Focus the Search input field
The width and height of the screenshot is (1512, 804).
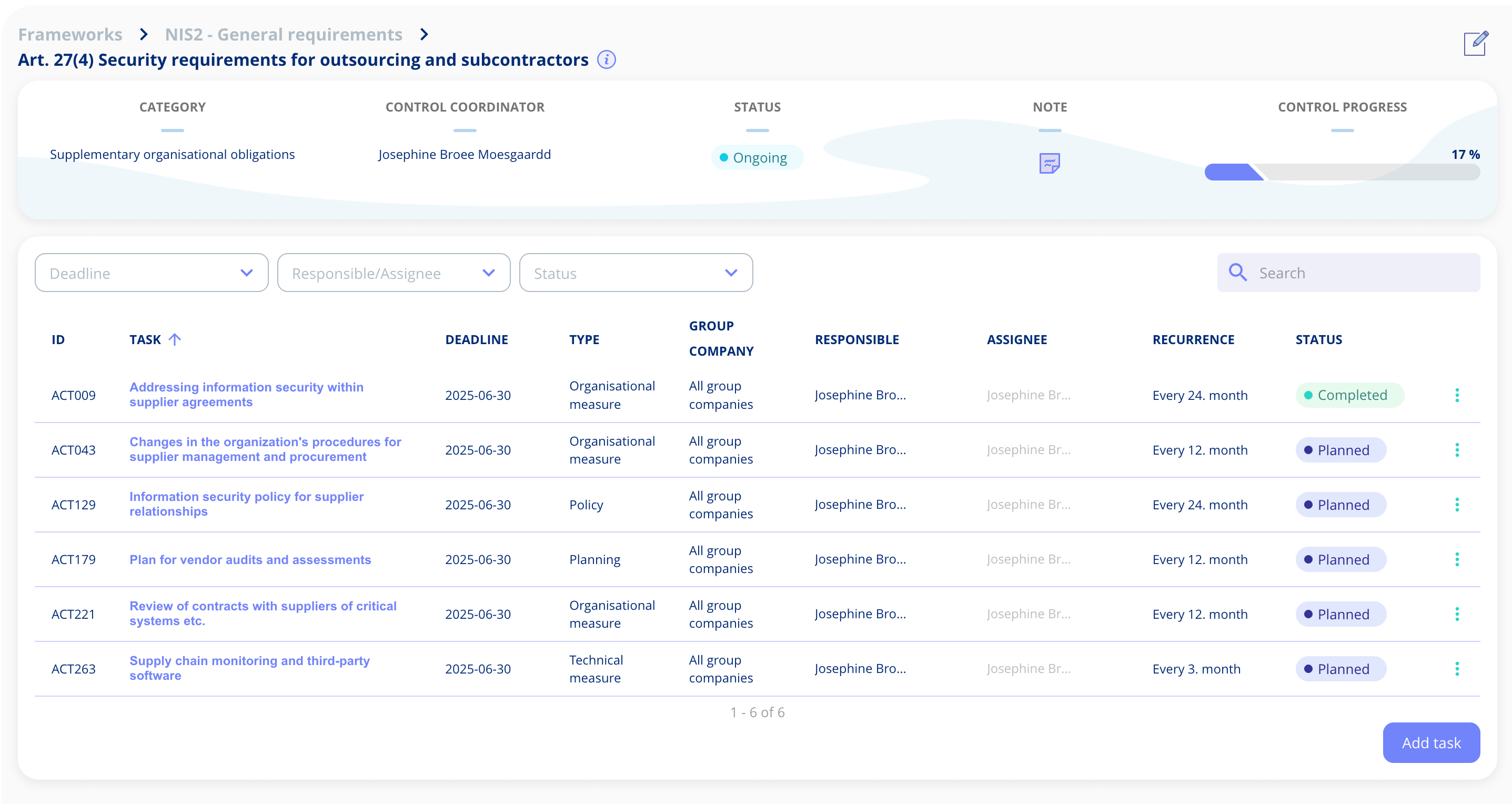coord(1348,273)
